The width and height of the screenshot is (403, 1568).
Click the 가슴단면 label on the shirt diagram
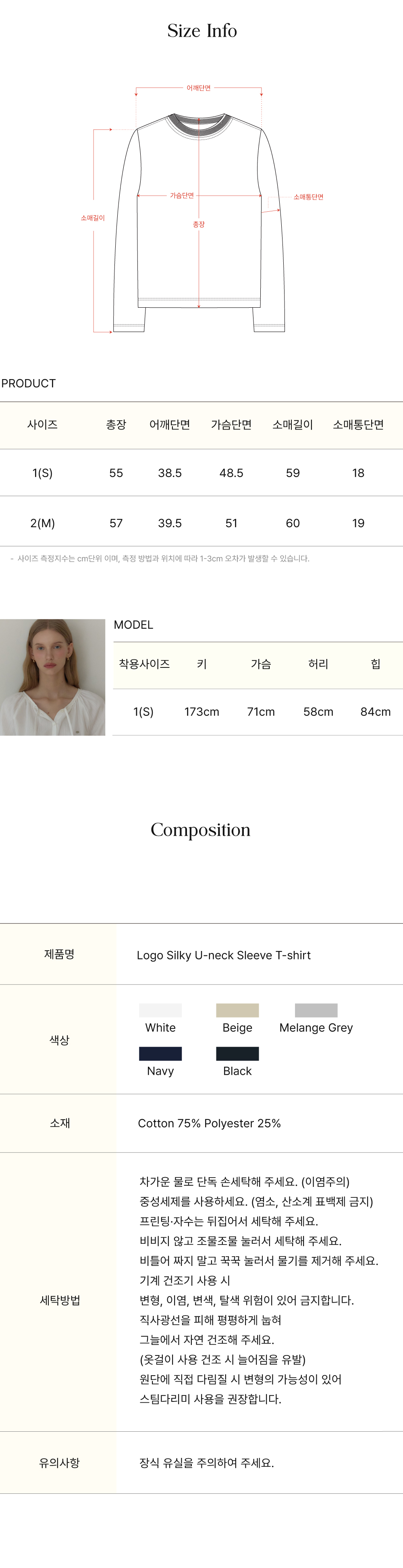[182, 195]
